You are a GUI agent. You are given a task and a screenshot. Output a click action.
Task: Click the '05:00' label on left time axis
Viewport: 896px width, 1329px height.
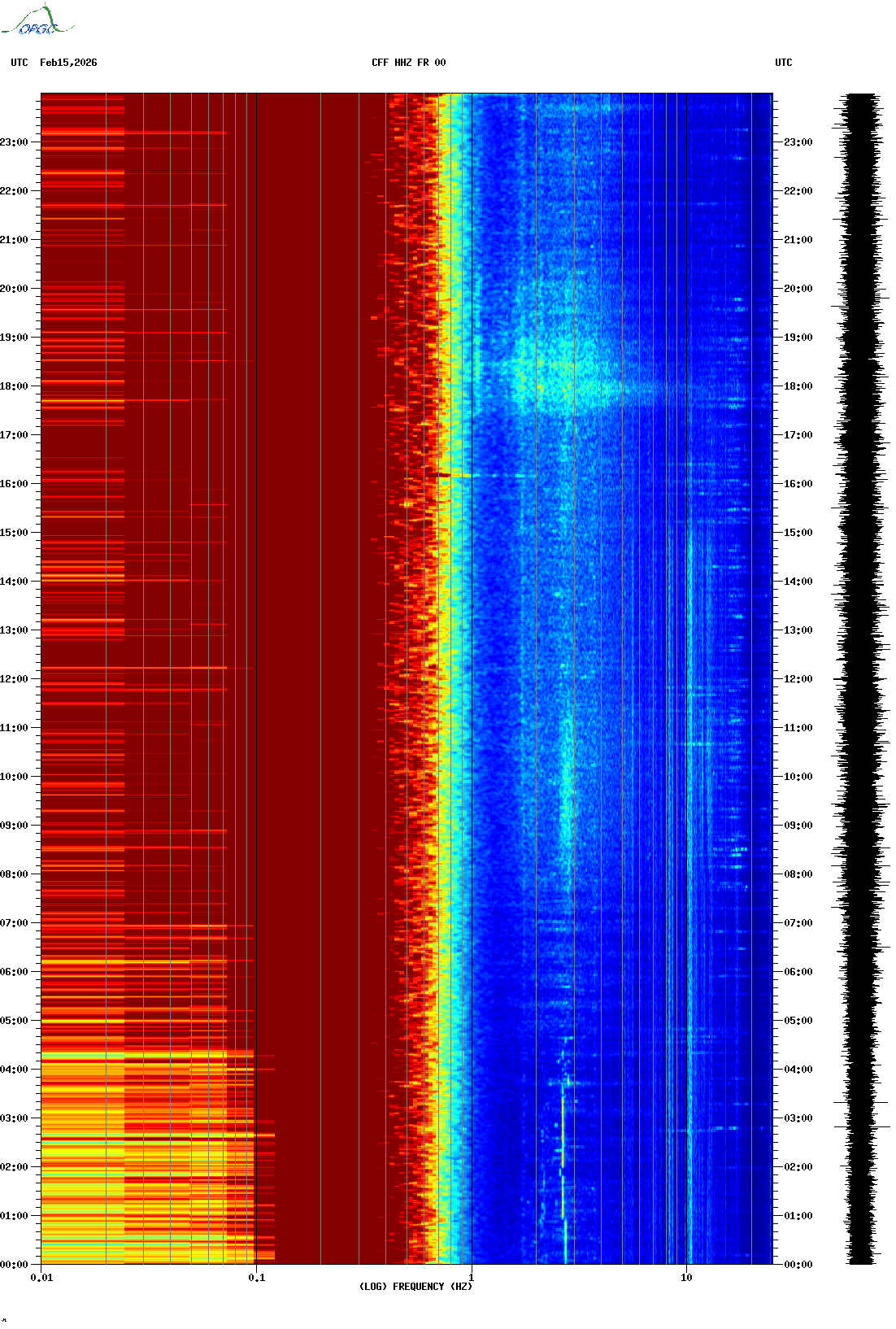coord(14,1021)
